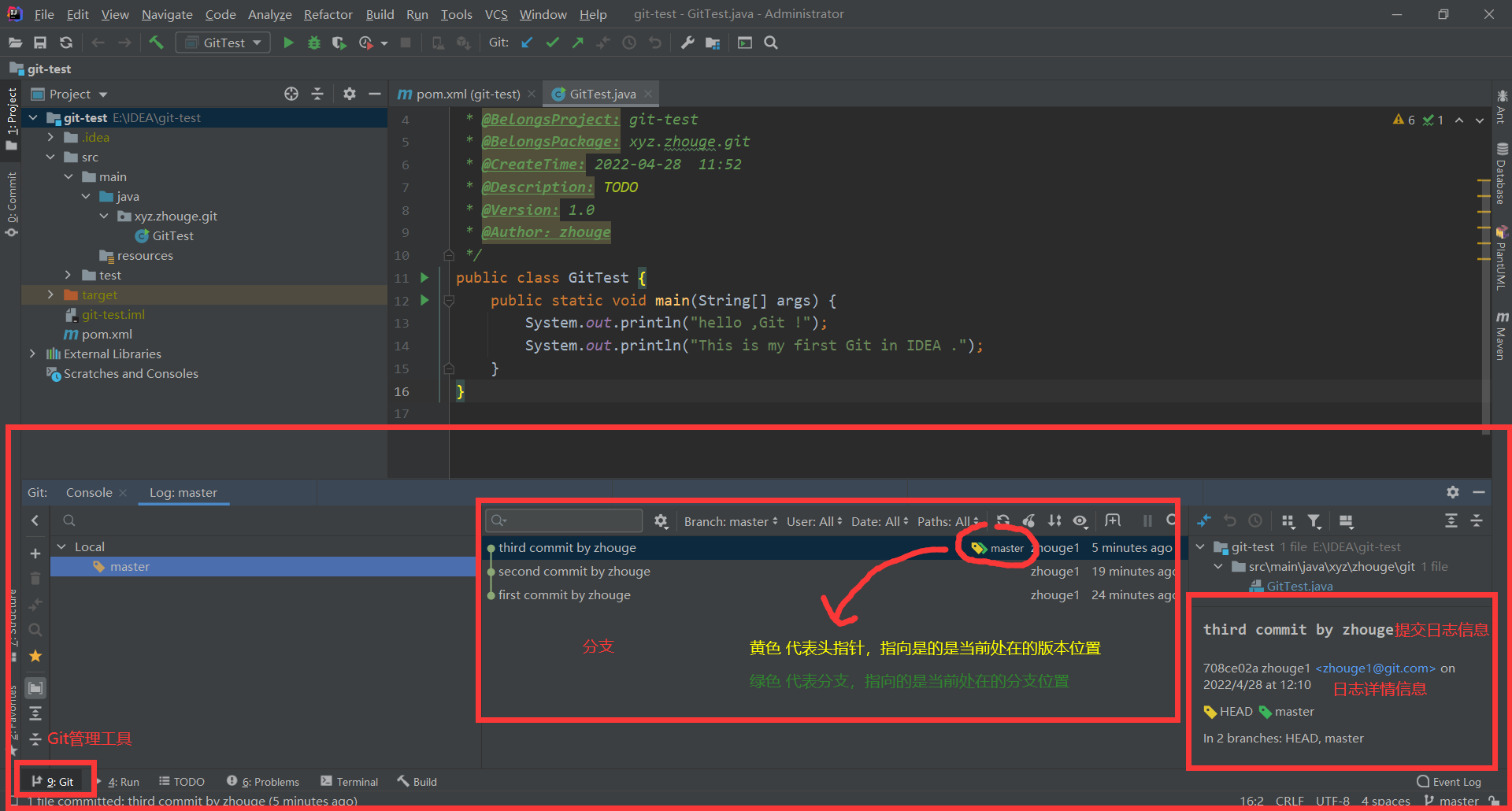Select the 'second commit by zhouge' log row

(x=828, y=571)
